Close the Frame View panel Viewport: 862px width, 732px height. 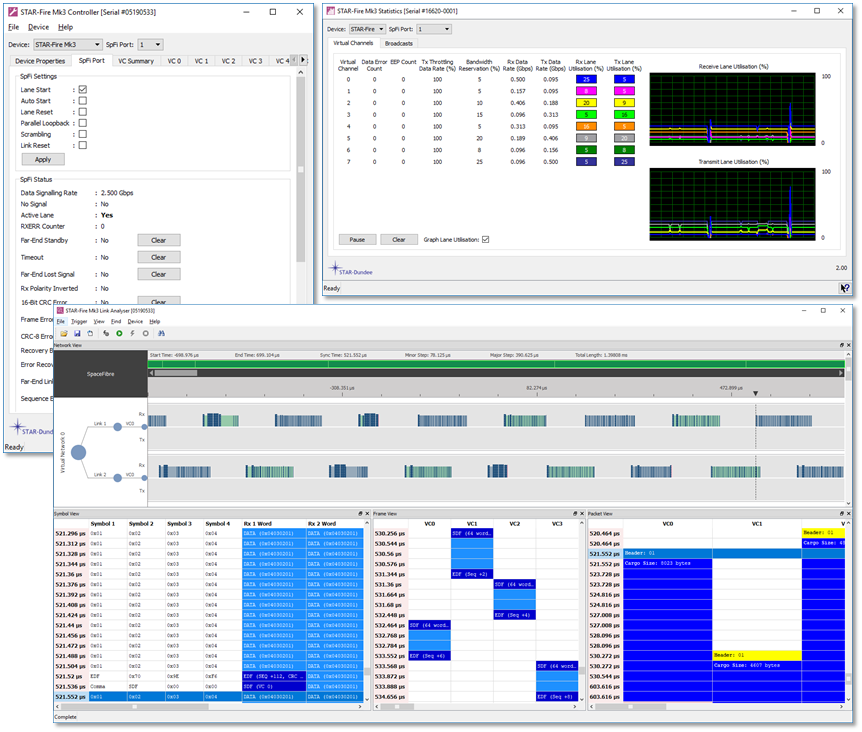(x=582, y=514)
